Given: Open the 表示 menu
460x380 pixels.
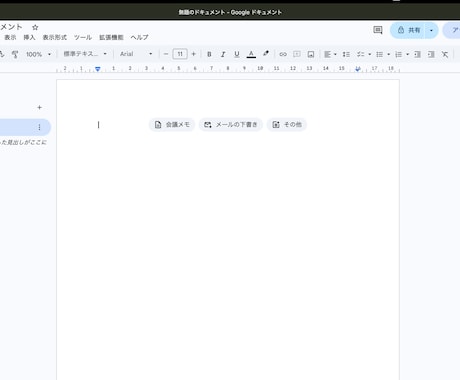Looking at the screenshot, I should coord(10,37).
